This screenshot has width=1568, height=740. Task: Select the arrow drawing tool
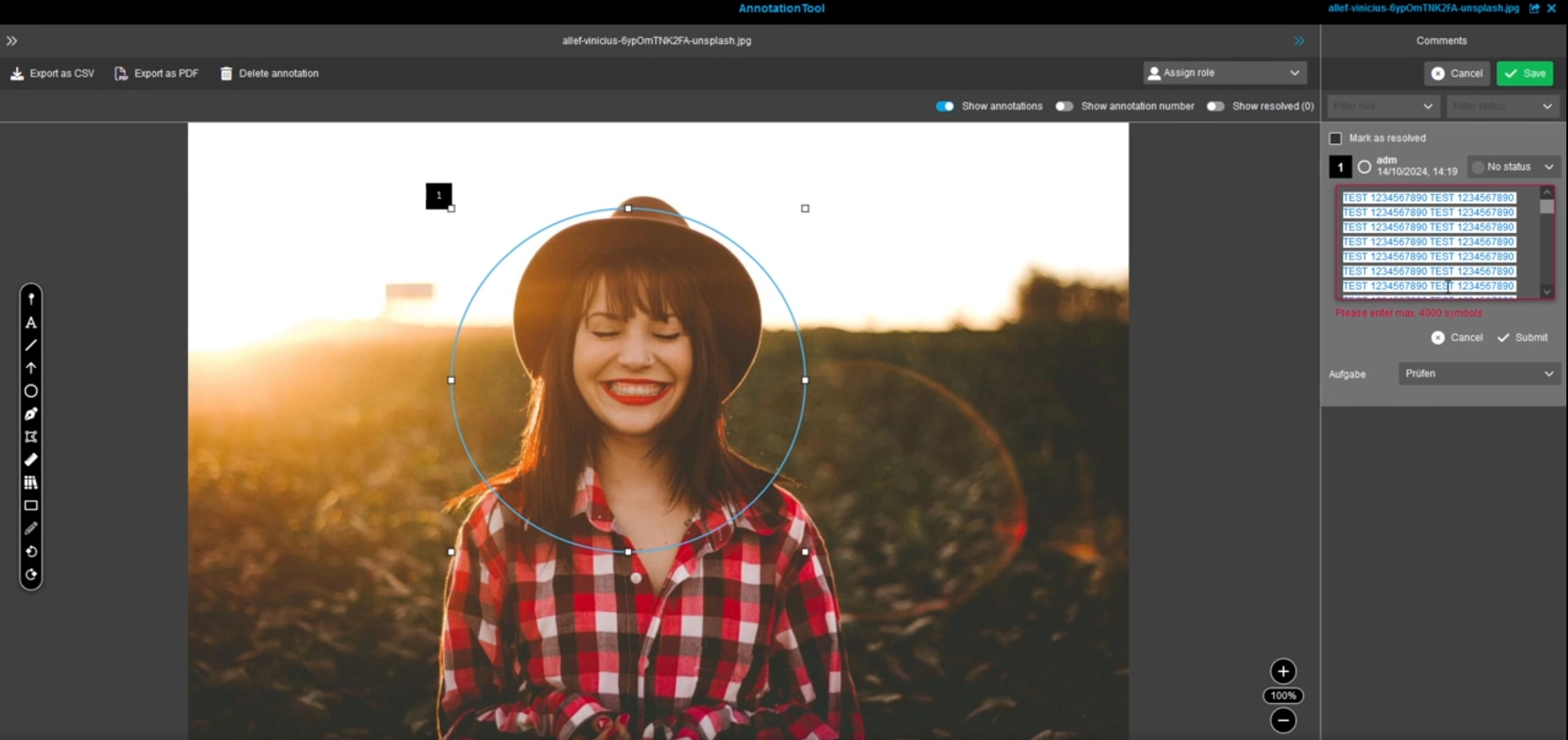tap(31, 368)
